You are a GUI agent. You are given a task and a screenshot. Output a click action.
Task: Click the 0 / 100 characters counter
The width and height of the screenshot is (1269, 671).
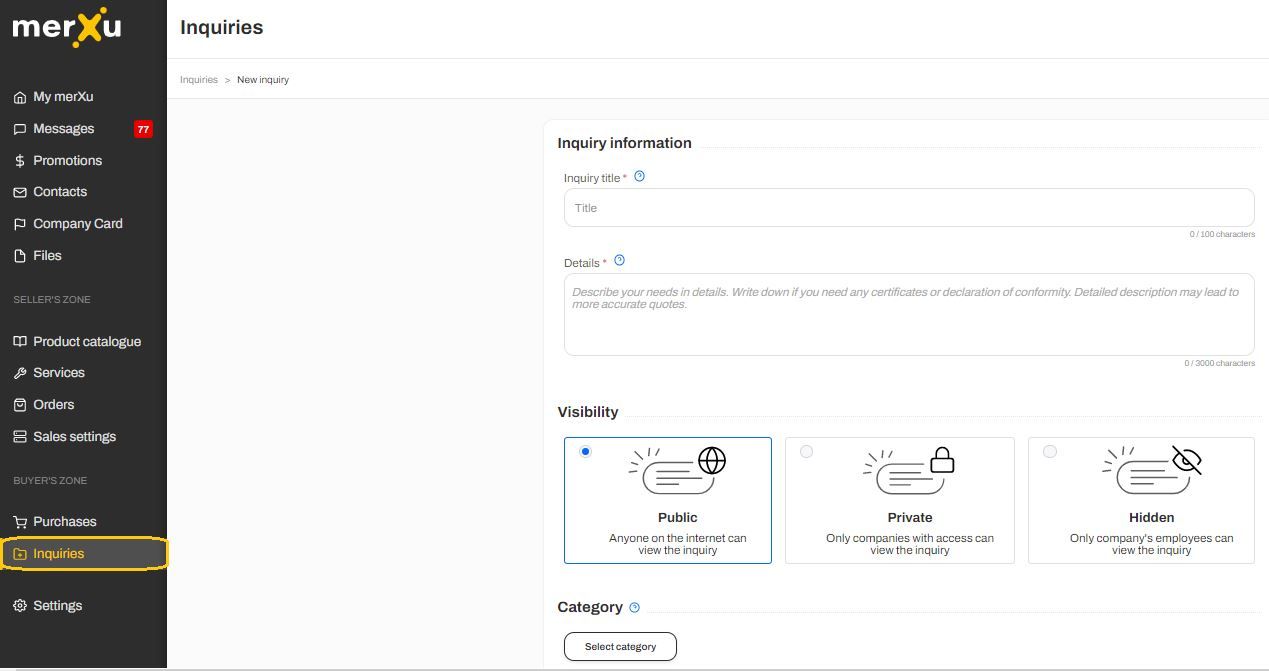click(1222, 234)
